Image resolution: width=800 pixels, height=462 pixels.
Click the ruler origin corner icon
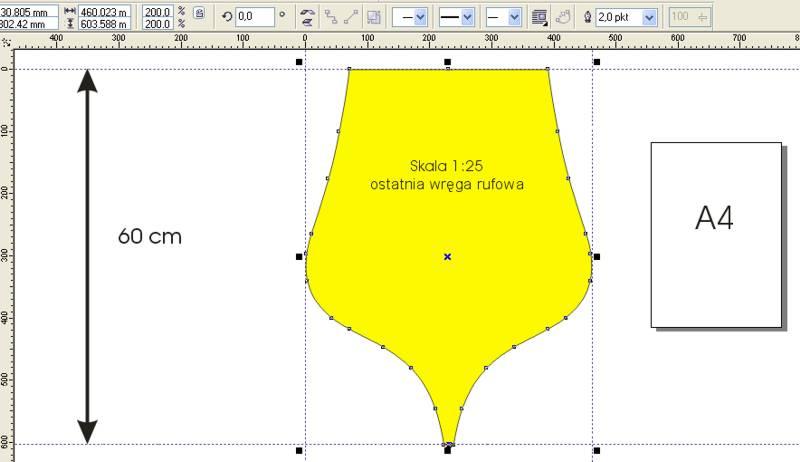pyautogui.click(x=7, y=43)
